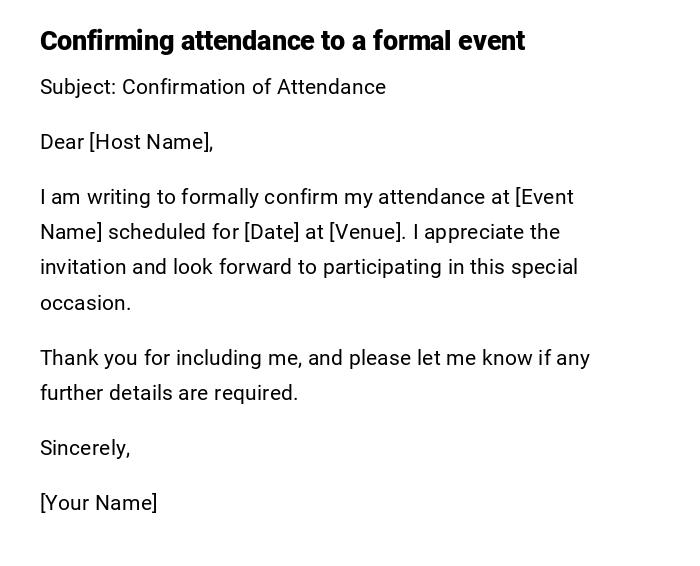Screen dimensions: 700x566
Task: Click the heading "Confirming attendance to a formal event"
Action: [x=282, y=41]
